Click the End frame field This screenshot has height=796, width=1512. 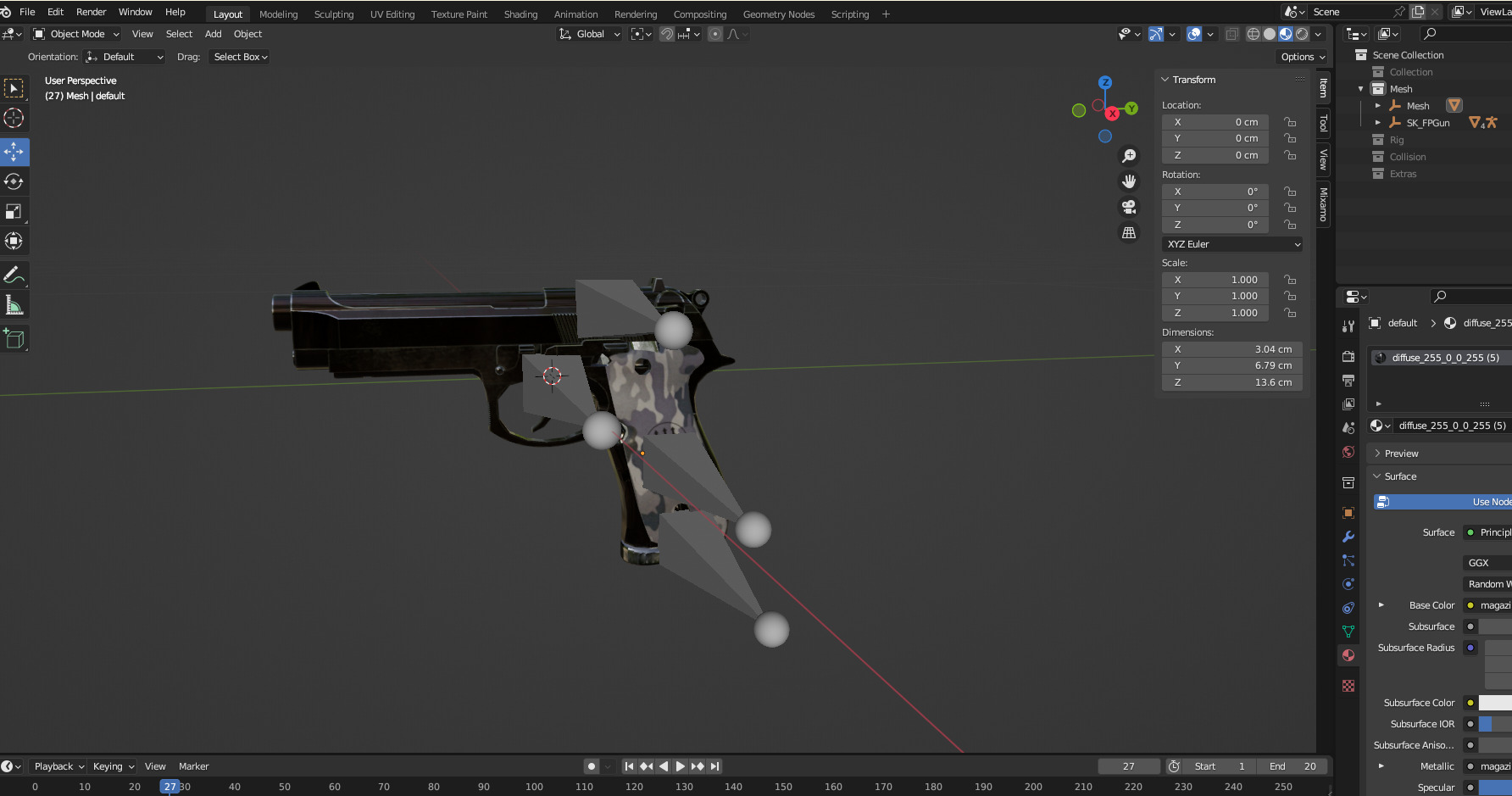[x=1293, y=766]
